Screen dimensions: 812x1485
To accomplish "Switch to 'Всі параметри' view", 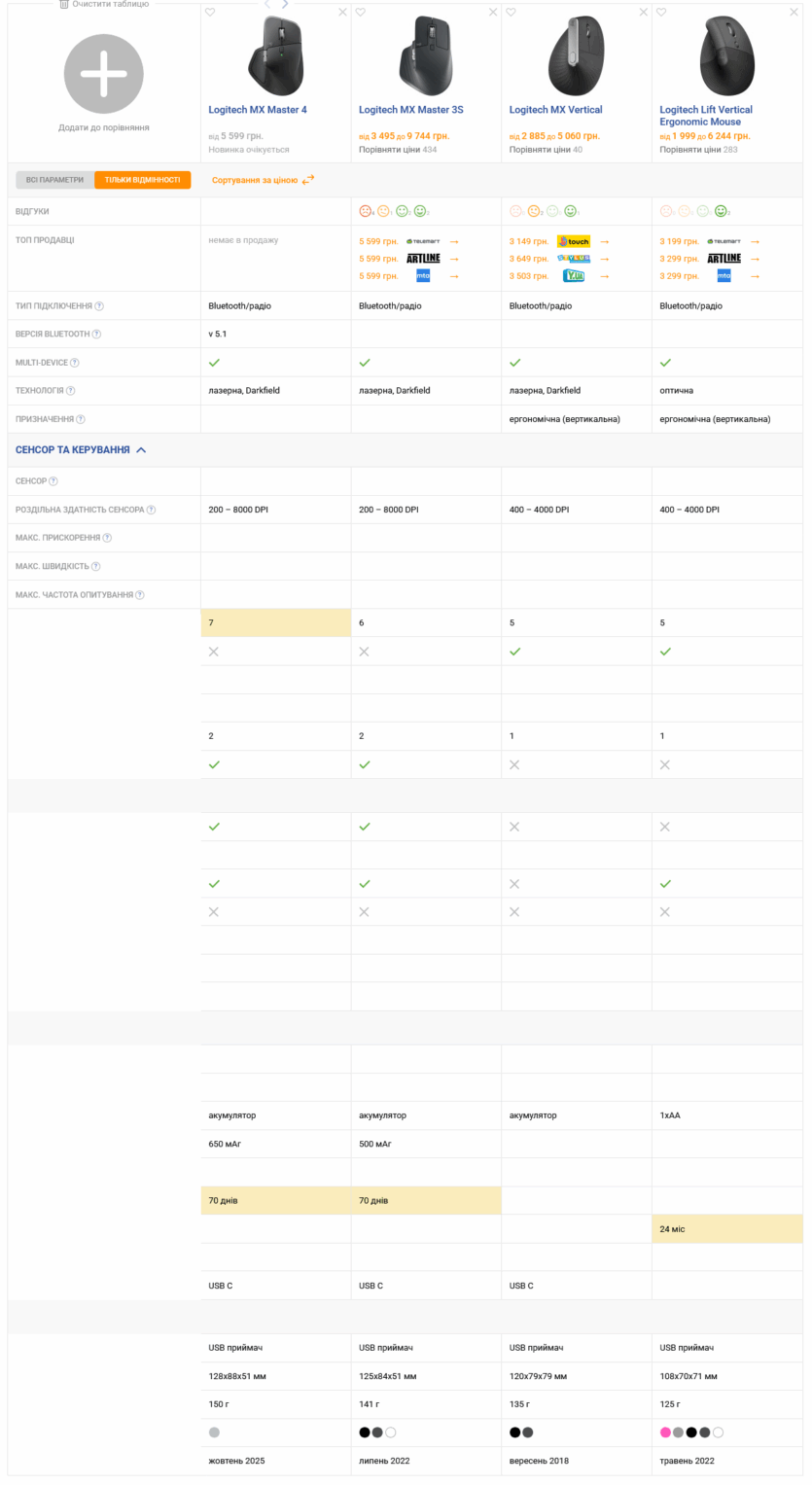I will click(55, 180).
